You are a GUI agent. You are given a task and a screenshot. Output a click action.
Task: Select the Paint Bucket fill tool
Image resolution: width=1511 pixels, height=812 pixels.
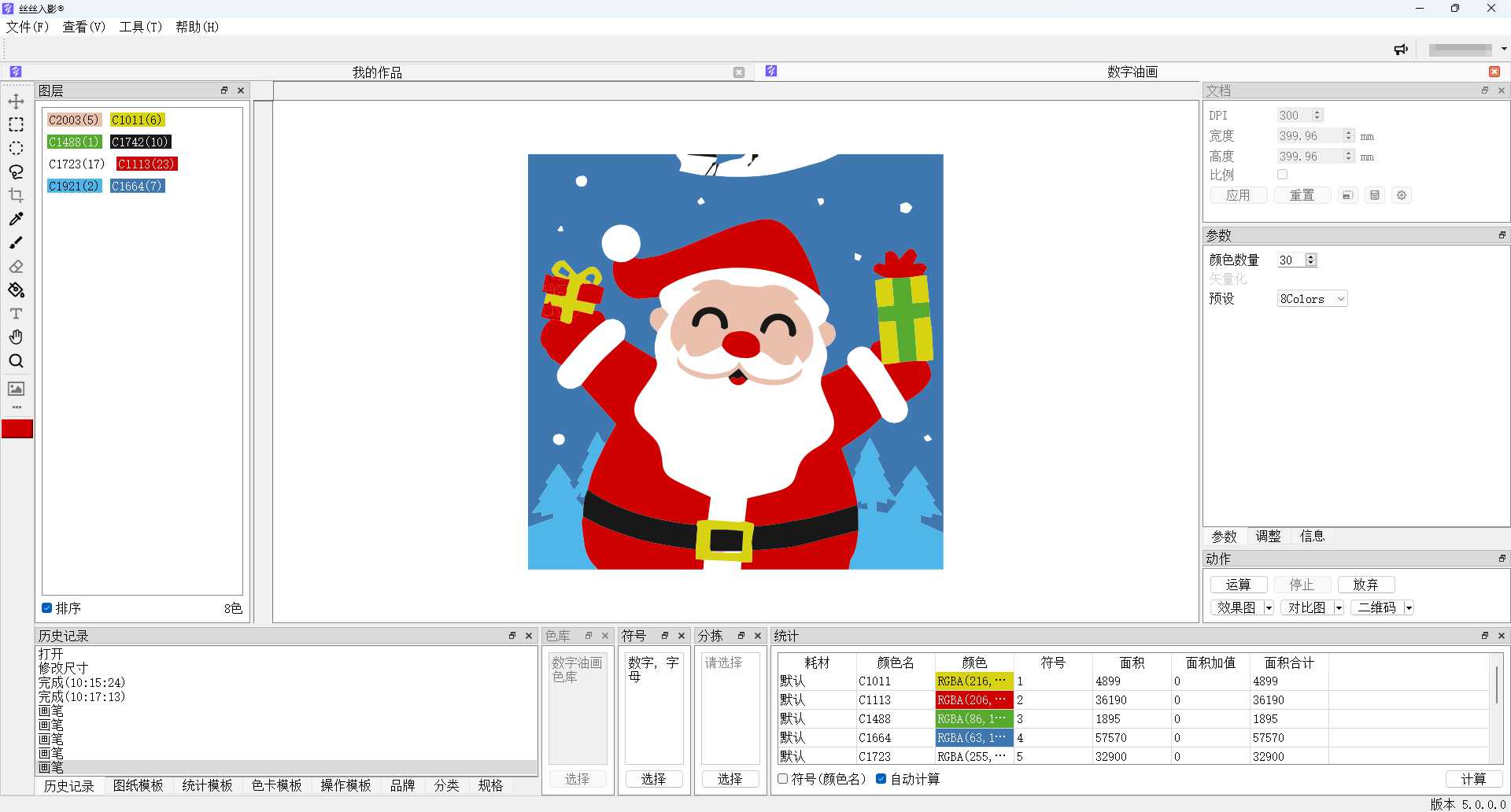pyautogui.click(x=16, y=290)
